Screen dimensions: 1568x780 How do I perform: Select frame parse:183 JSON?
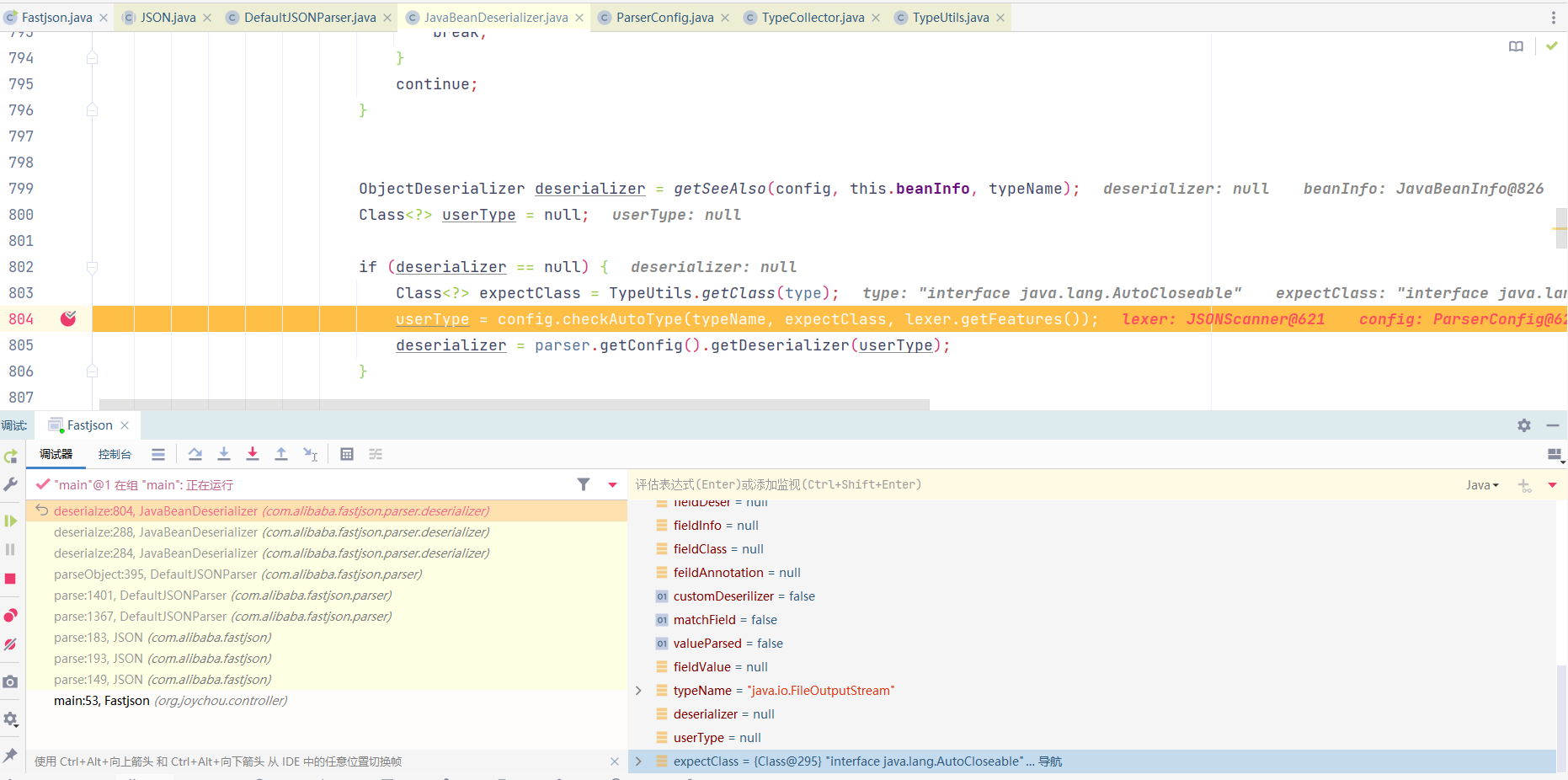coord(327,638)
